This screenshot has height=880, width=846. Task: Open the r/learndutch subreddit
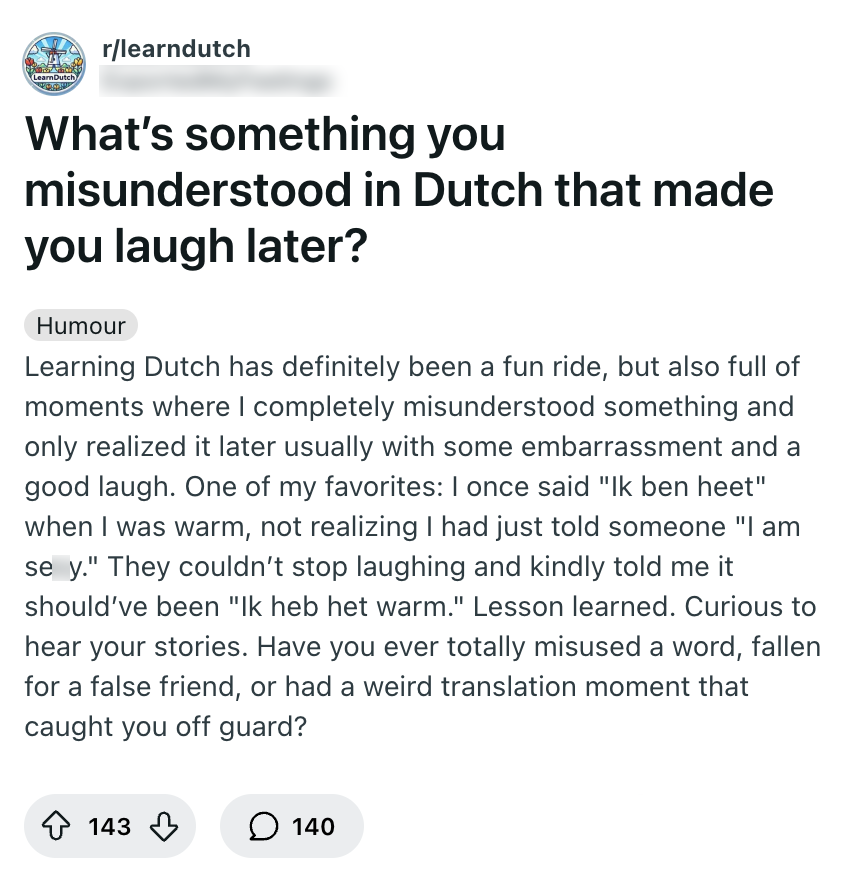pyautogui.click(x=176, y=48)
